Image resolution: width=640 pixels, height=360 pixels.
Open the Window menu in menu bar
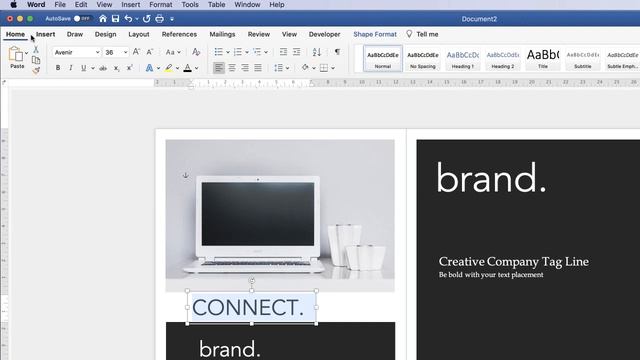pyautogui.click(x=247, y=5)
